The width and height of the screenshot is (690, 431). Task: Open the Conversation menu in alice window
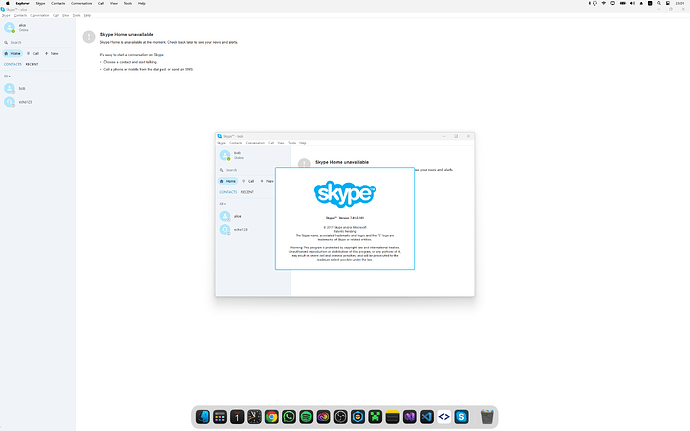click(x=40, y=15)
